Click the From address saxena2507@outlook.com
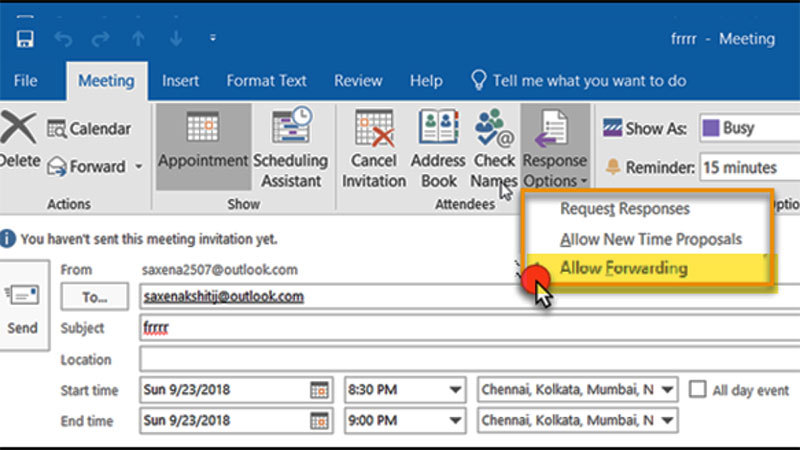Screen dimensions: 800x450 (x=219, y=269)
